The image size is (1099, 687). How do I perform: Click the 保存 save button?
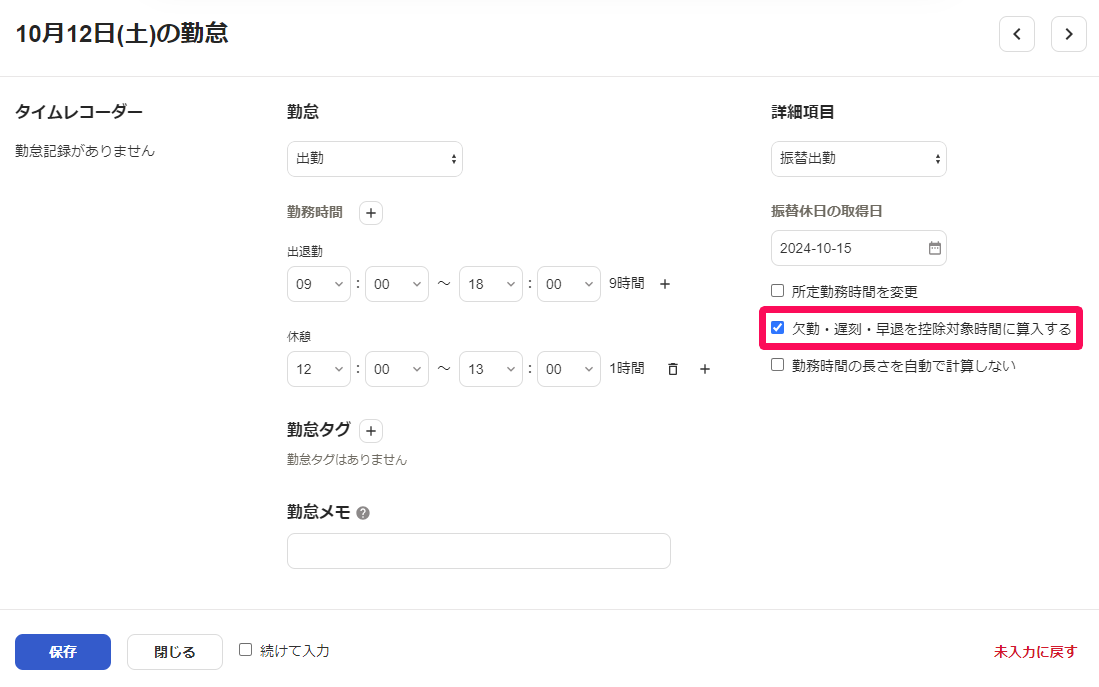[x=62, y=652]
